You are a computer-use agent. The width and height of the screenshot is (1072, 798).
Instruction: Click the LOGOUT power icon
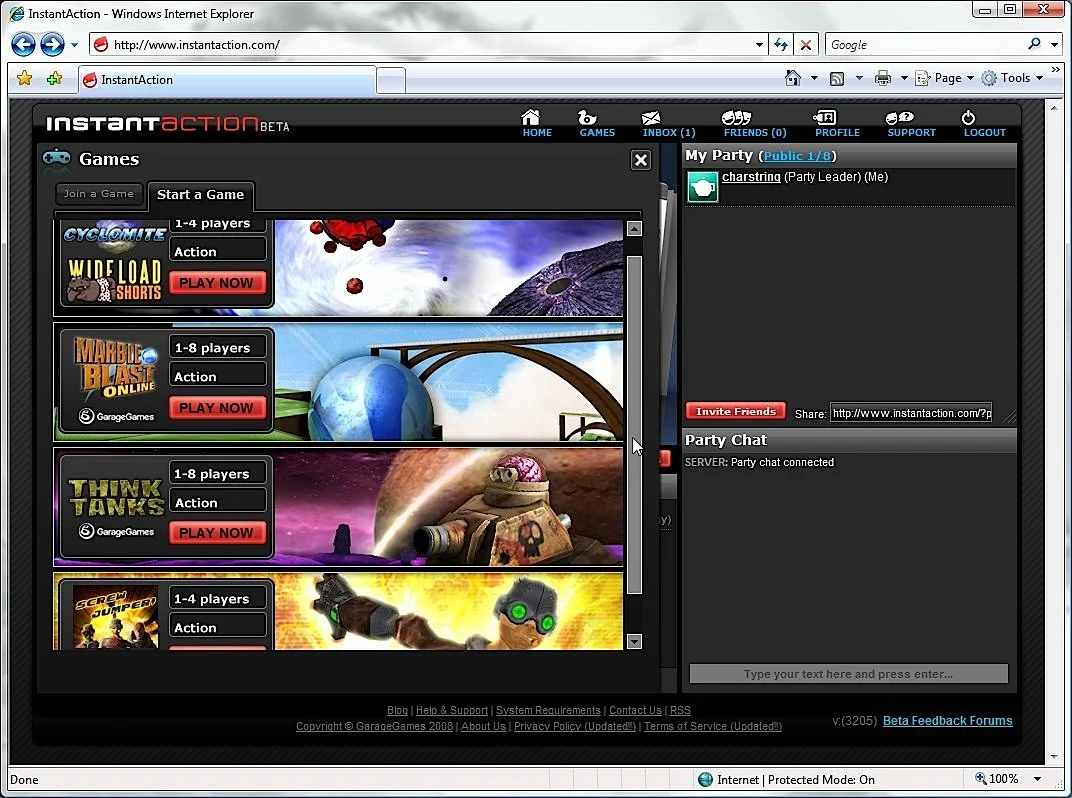tap(968, 118)
